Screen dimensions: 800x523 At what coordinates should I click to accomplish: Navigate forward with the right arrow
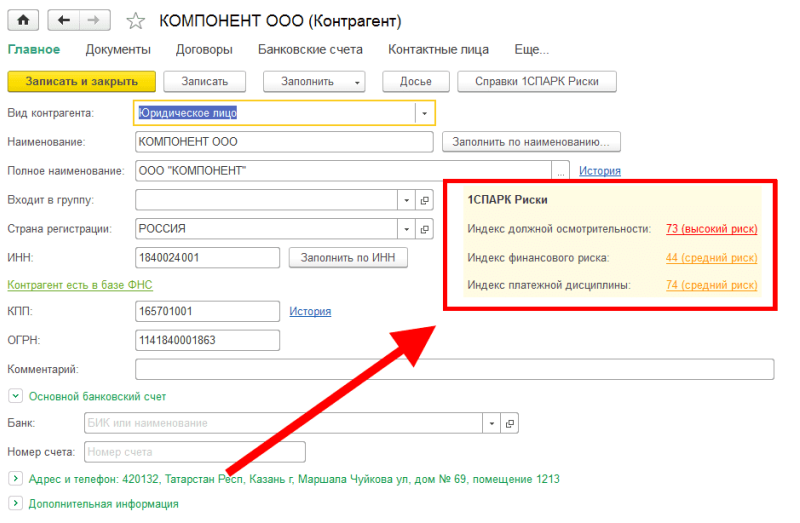pyautogui.click(x=94, y=20)
